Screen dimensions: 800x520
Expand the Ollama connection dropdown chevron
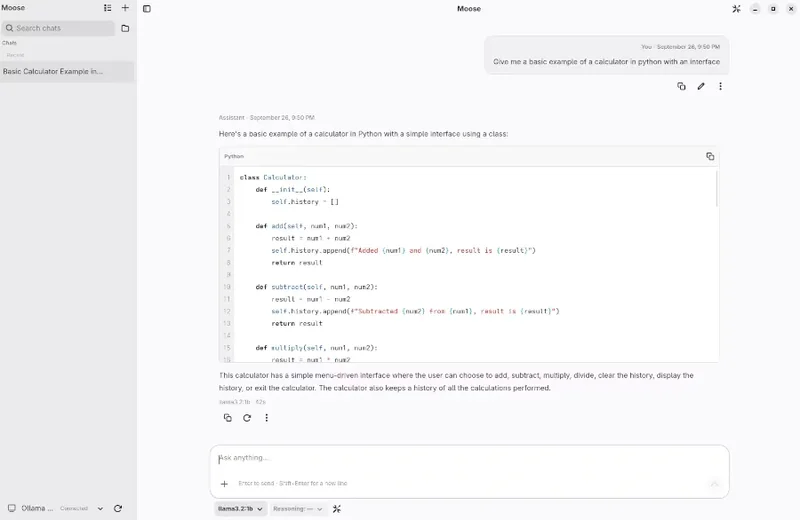pos(101,508)
